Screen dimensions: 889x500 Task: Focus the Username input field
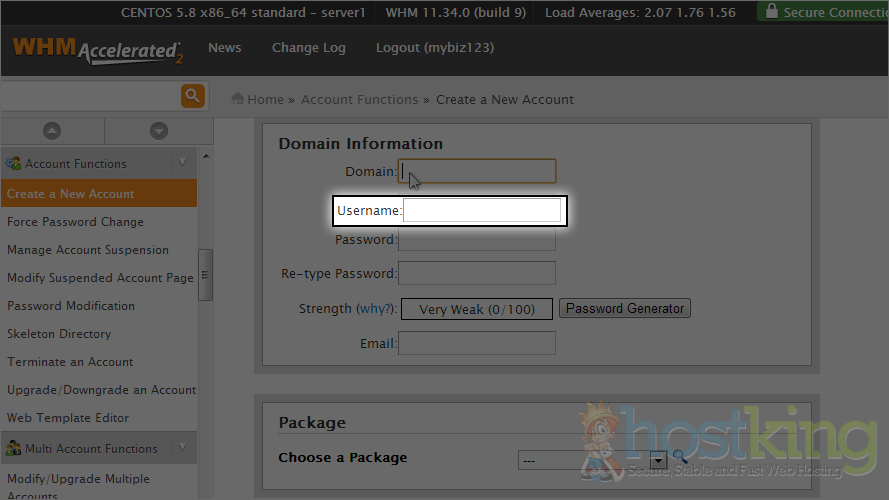coord(482,211)
